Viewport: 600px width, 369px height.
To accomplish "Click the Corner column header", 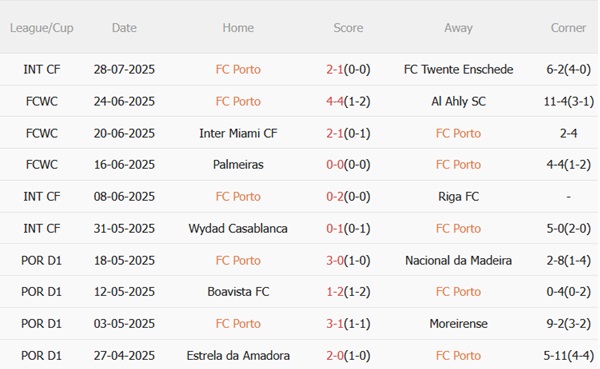I will click(568, 28).
